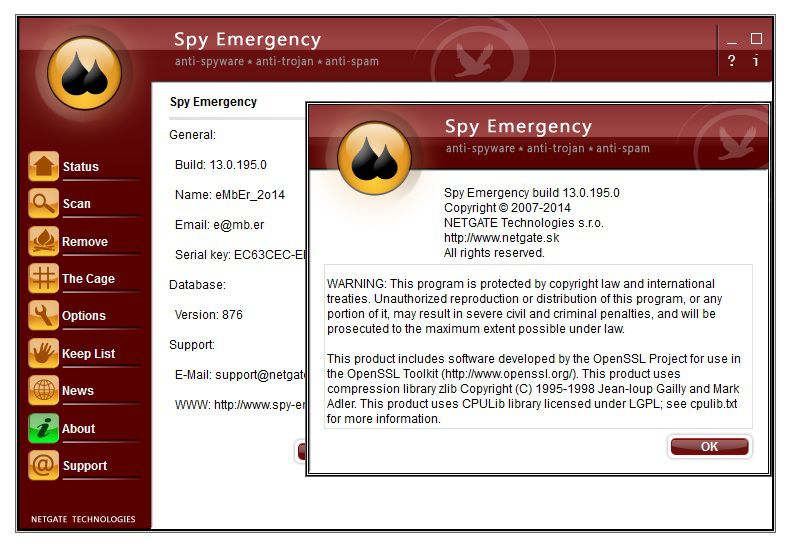Click the NETGATE TECHNOLOGIES footer text
This screenshot has width=790, height=546.
(83, 519)
